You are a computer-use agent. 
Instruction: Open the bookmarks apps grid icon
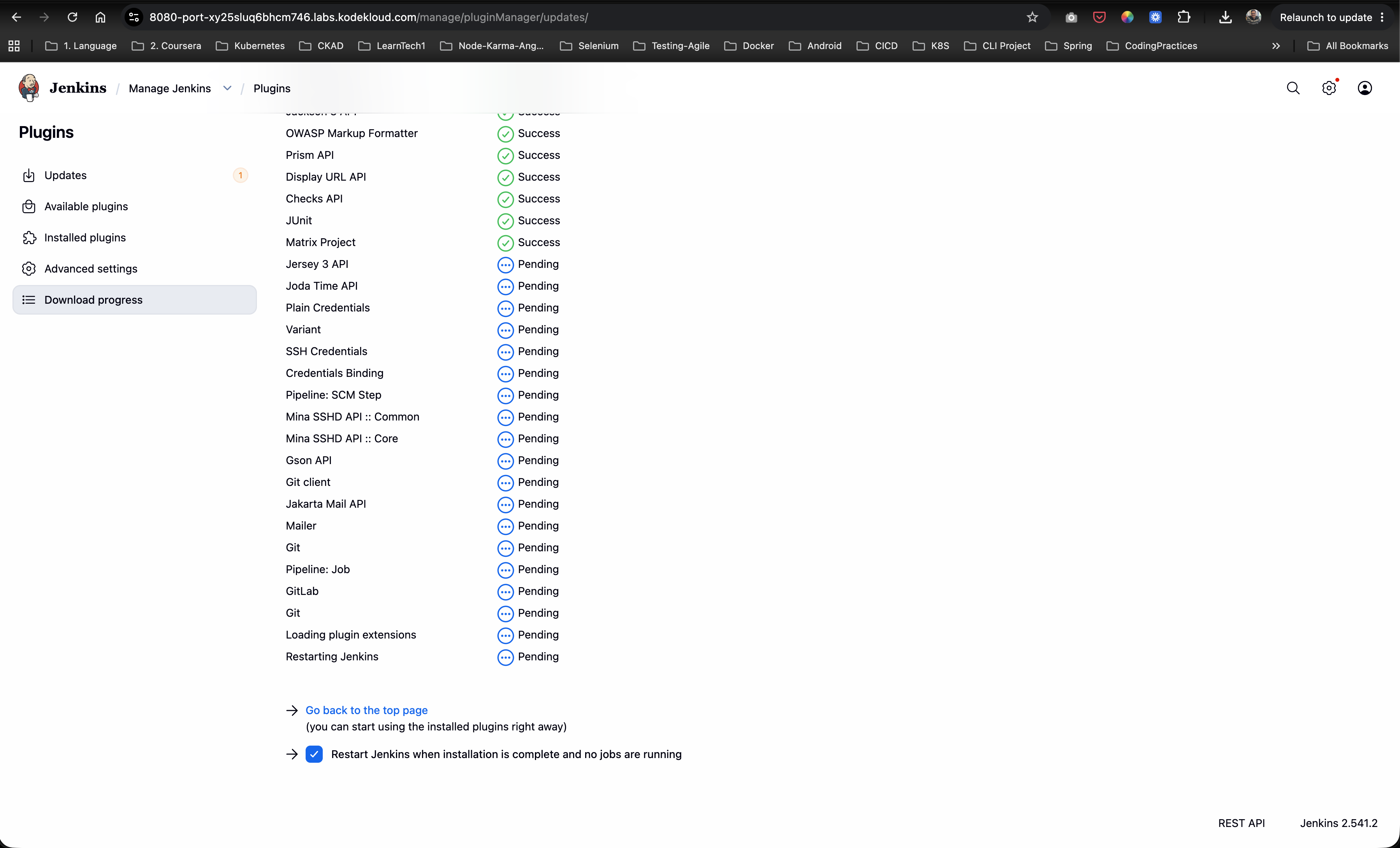coord(14,46)
